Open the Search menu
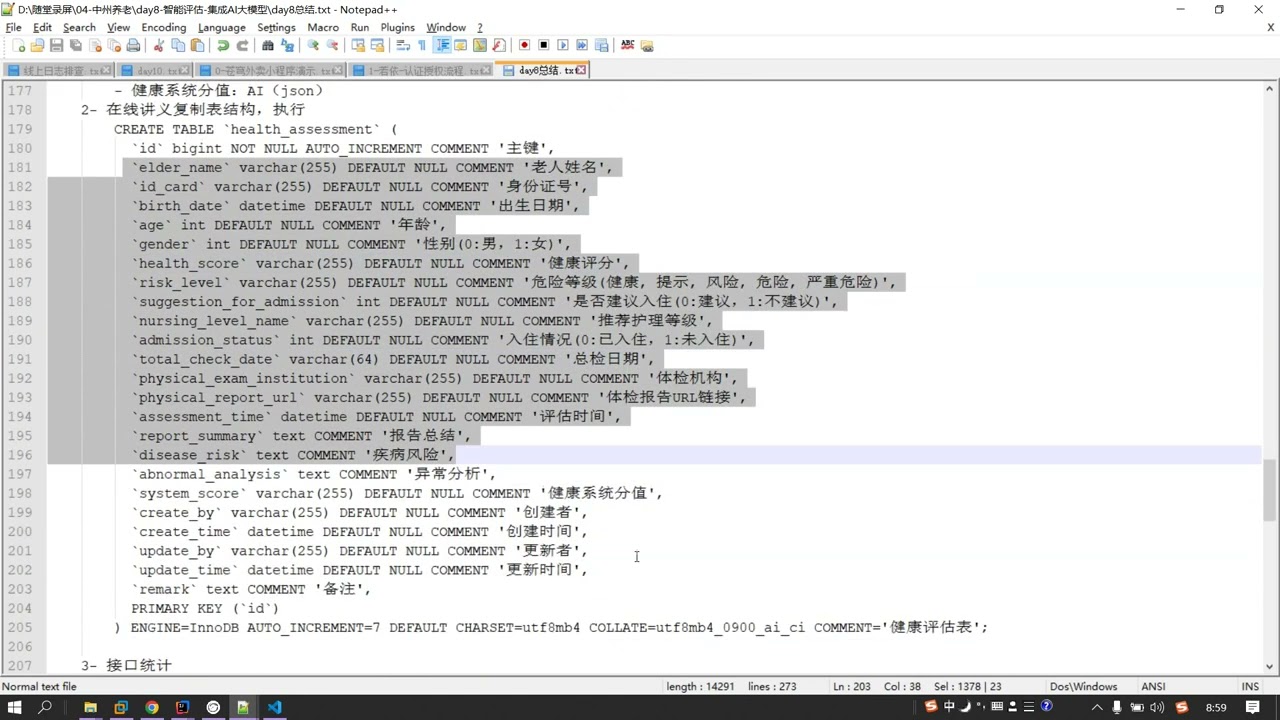1280x720 pixels. [x=79, y=27]
